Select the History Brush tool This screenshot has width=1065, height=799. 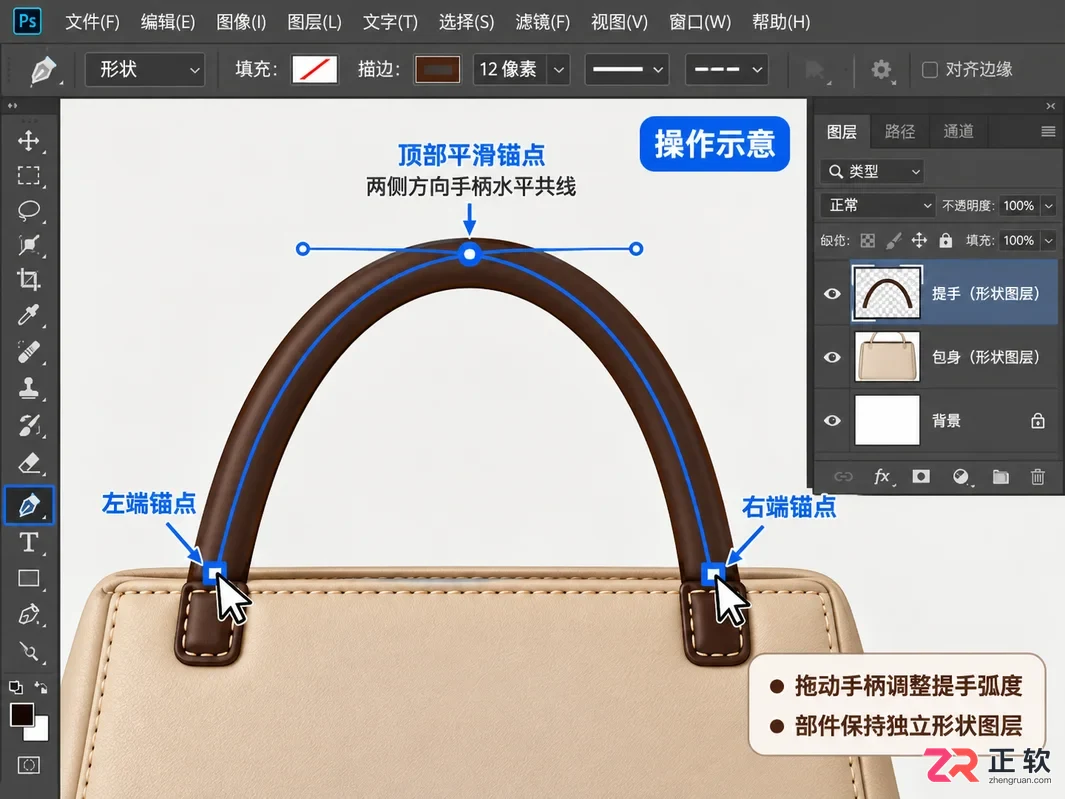[x=29, y=425]
